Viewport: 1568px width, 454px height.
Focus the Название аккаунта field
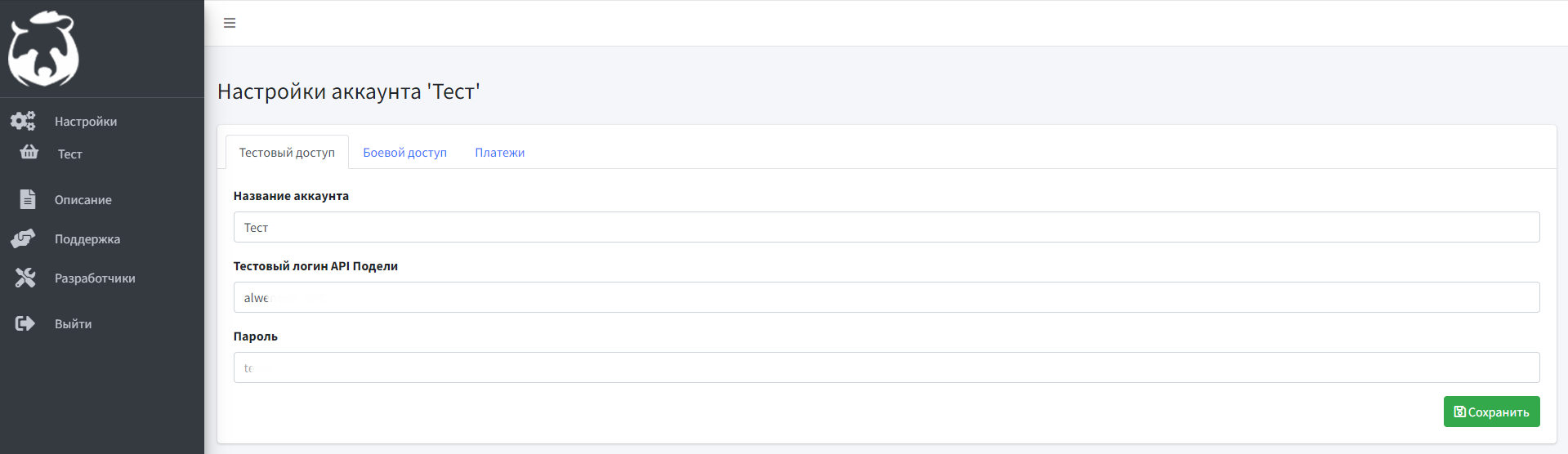point(887,227)
